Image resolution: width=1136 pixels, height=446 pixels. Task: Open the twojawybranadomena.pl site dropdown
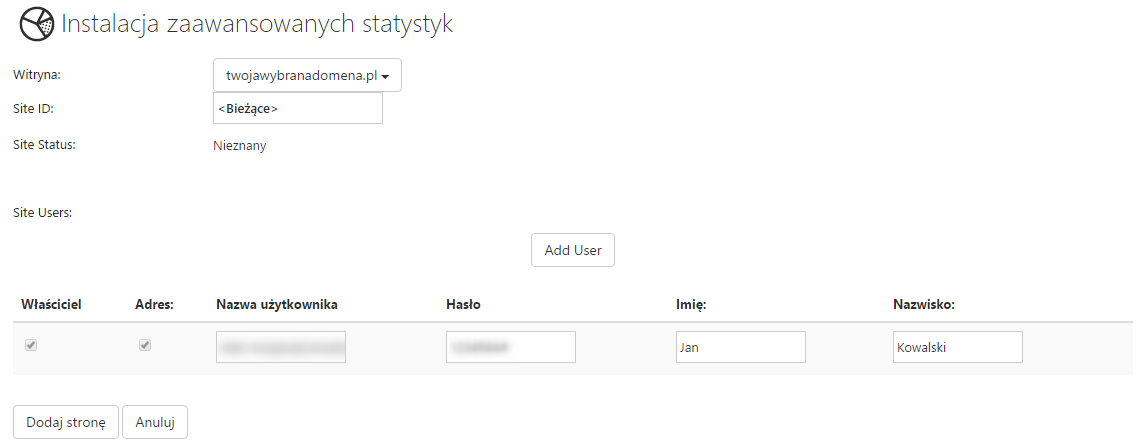pos(307,76)
